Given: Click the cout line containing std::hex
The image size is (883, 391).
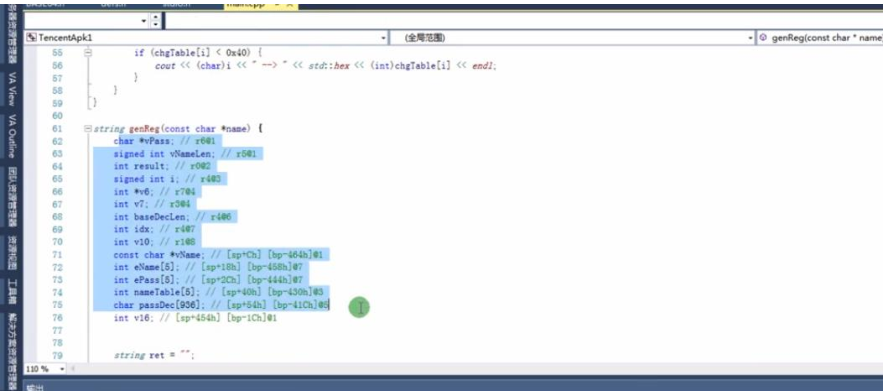Looking at the screenshot, I should 325,65.
